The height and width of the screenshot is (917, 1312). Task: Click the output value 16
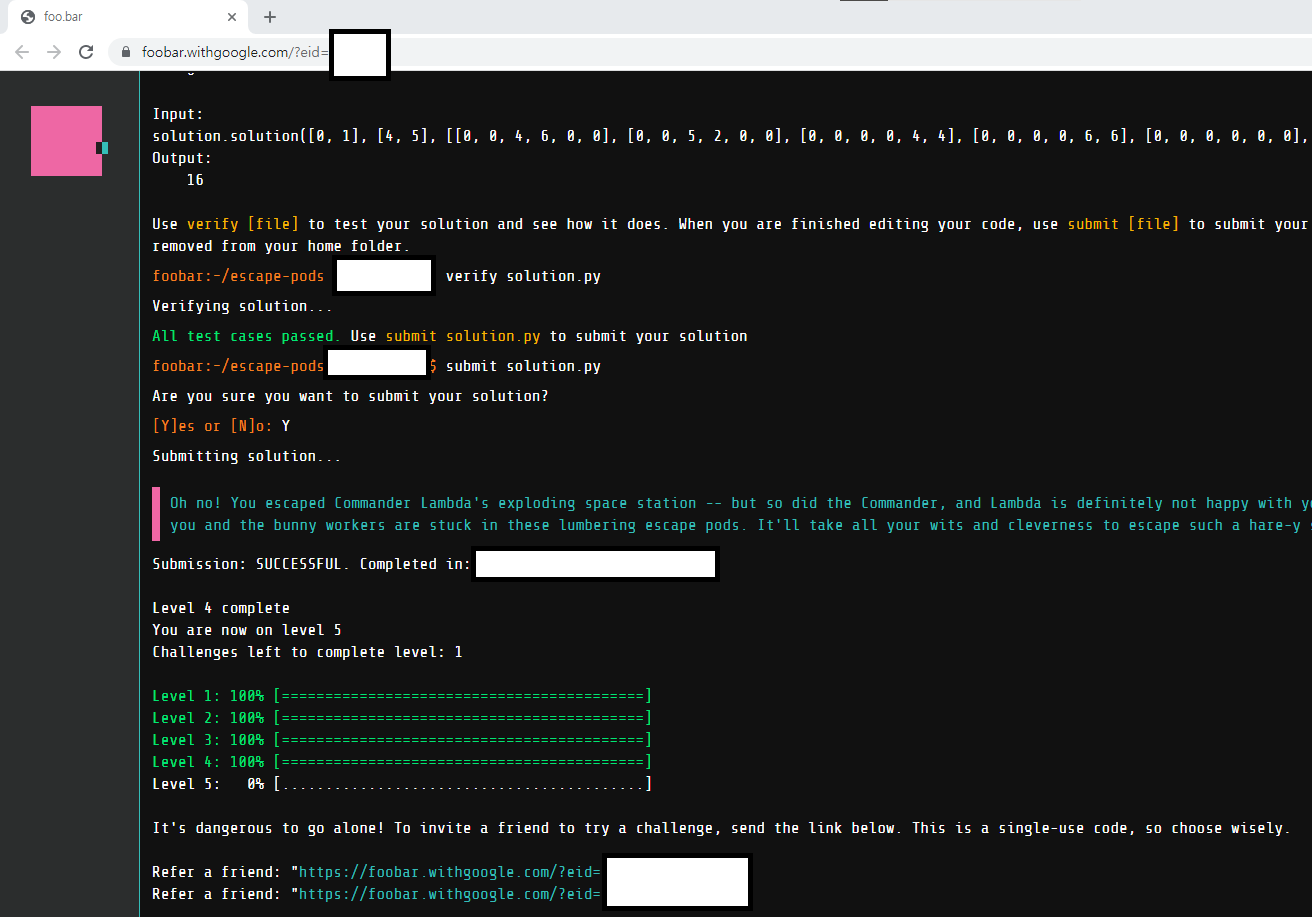point(195,180)
